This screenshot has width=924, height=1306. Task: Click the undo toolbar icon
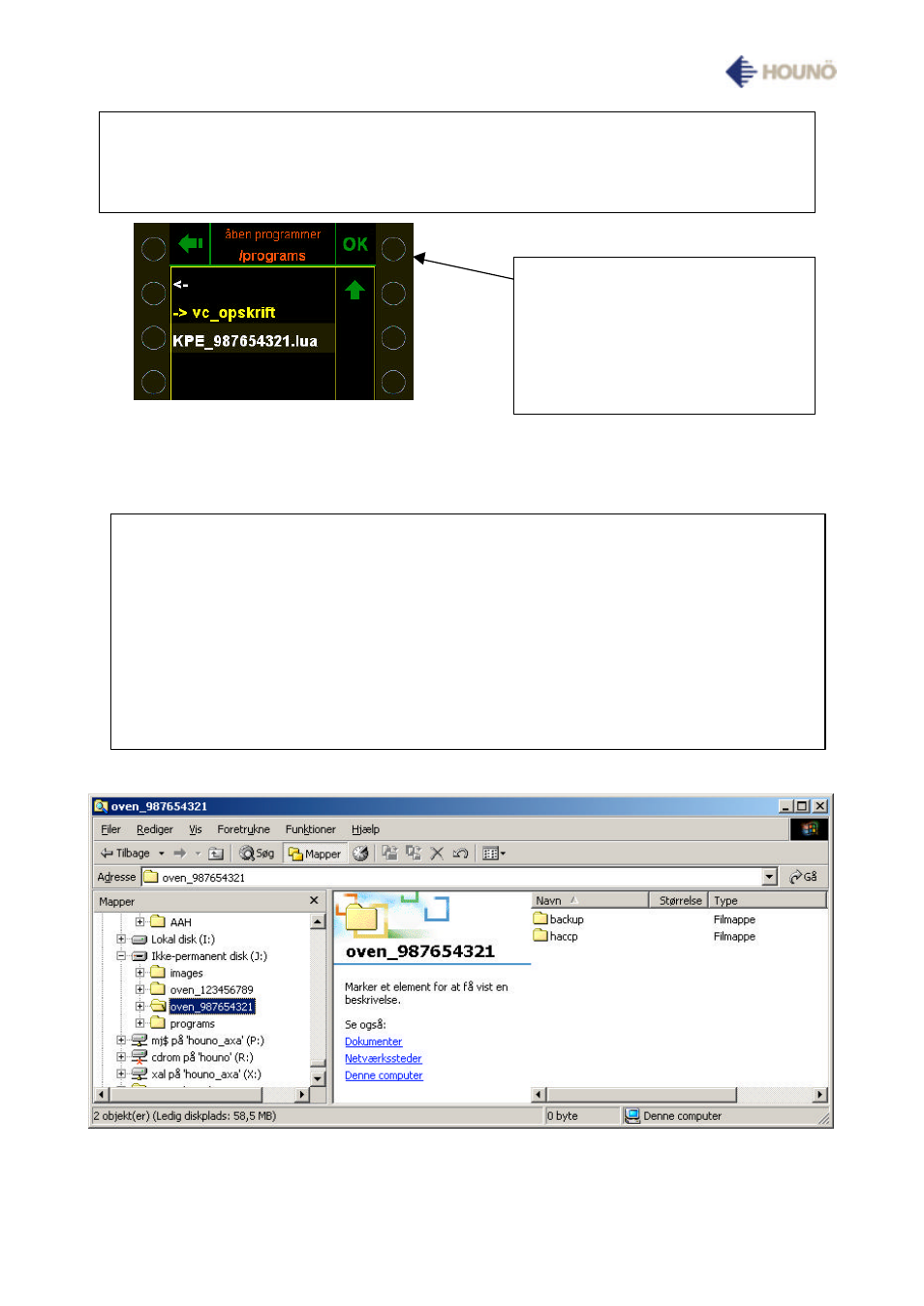[x=461, y=854]
